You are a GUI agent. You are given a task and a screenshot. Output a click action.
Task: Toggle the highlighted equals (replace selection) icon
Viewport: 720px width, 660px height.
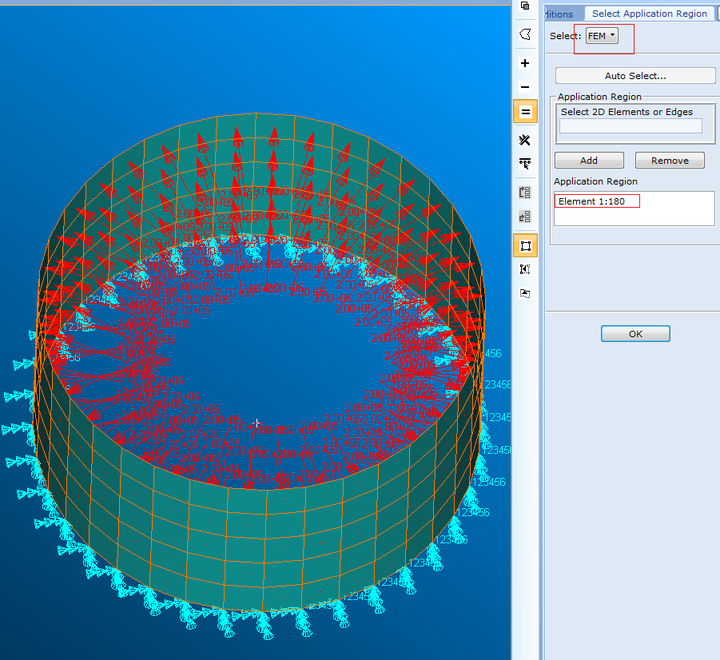coord(525,111)
